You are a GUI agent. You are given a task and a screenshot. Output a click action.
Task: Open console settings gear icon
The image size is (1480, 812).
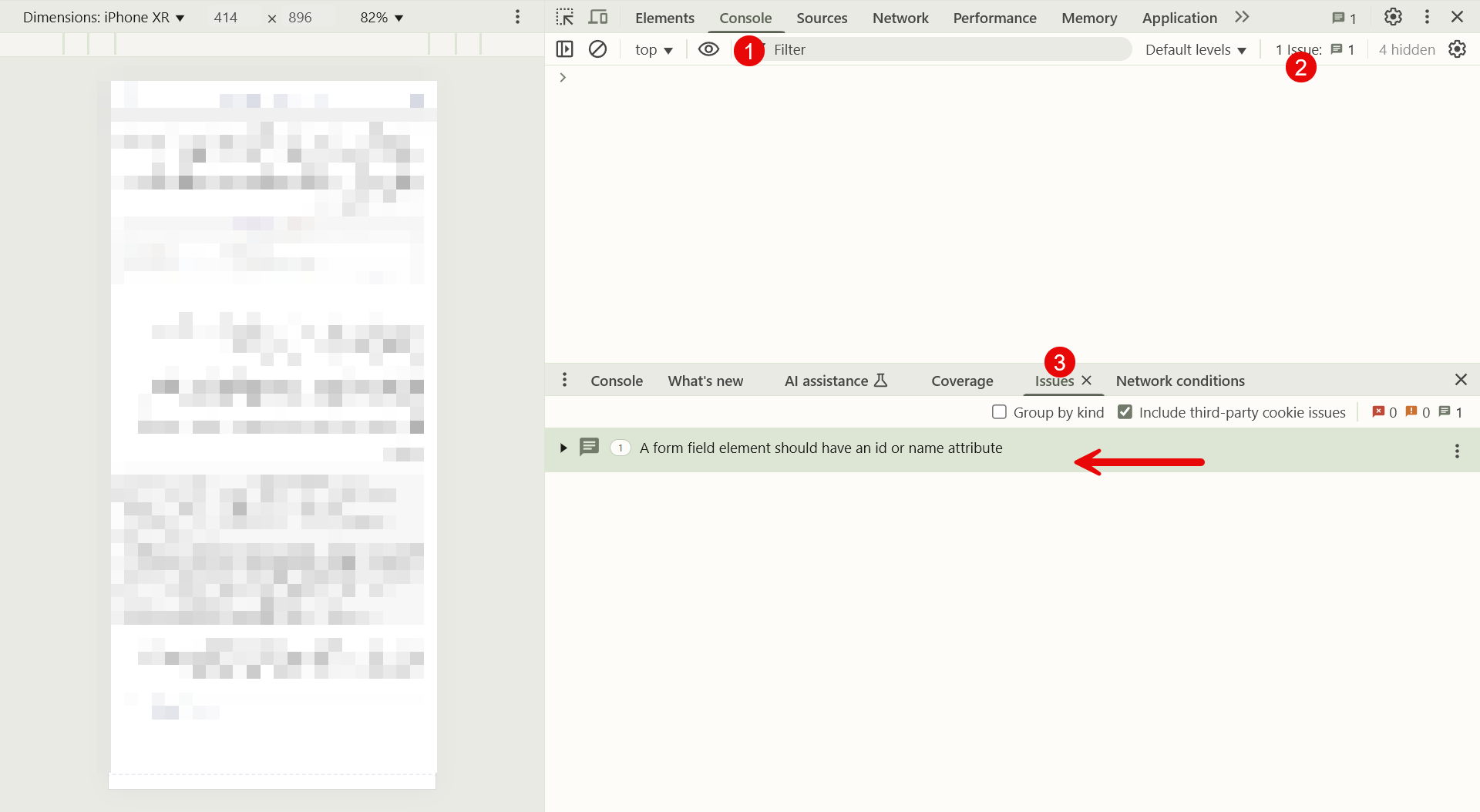click(1457, 49)
